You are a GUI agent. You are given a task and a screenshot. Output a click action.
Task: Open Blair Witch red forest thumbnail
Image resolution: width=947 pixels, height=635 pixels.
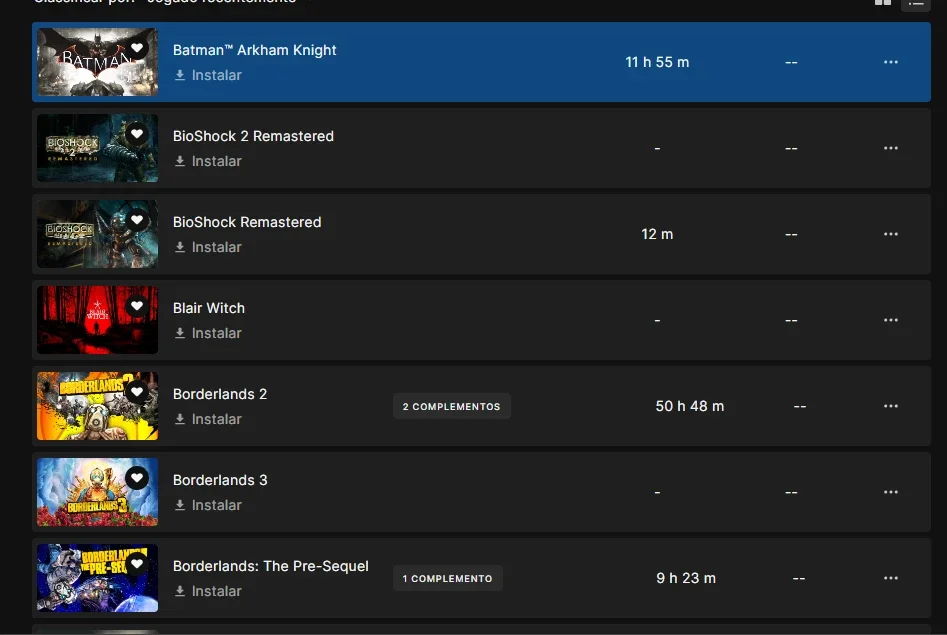(x=97, y=320)
